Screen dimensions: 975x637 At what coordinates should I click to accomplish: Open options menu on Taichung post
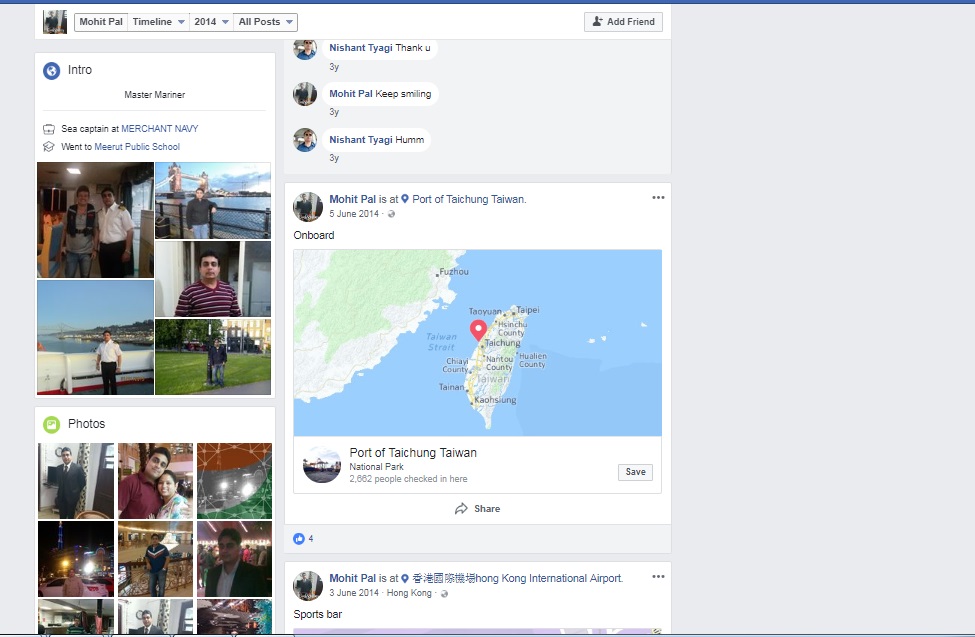point(658,198)
